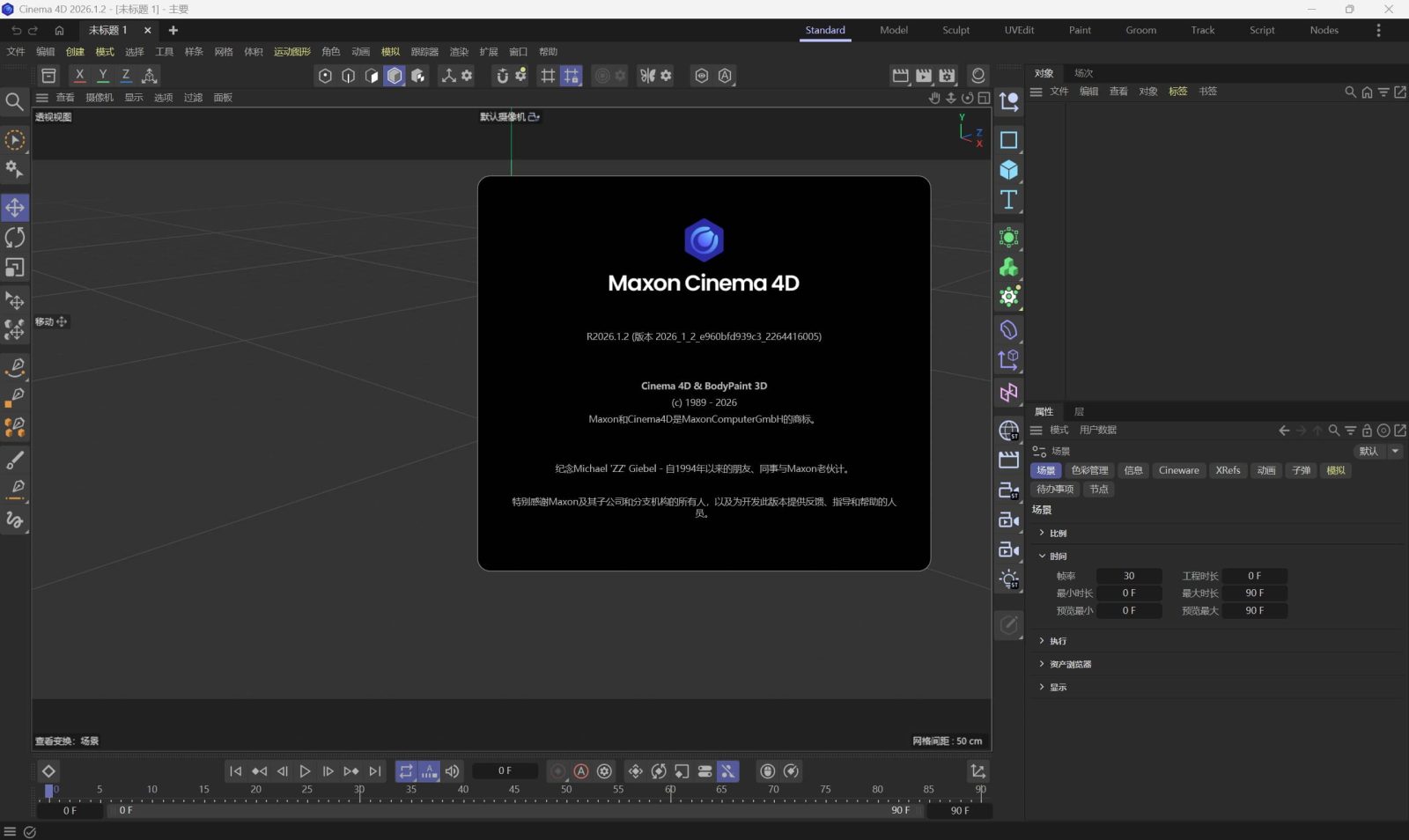
Task: Open the render to Picture Viewer icon
Action: click(924, 76)
